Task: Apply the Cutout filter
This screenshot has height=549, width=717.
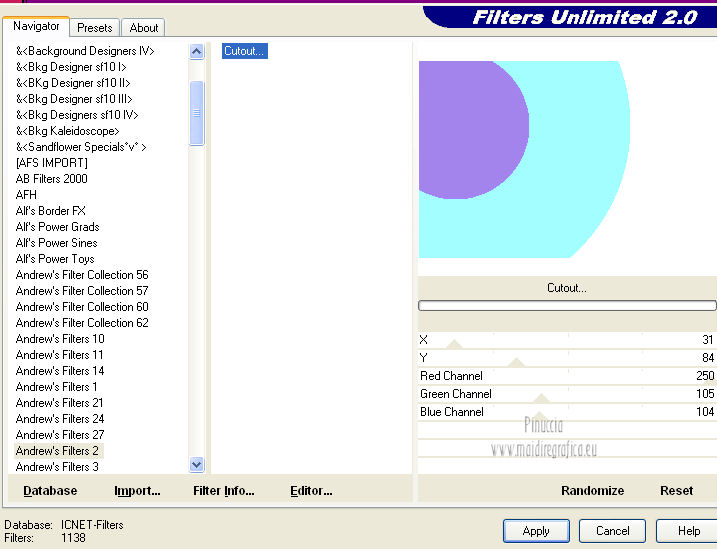Action: (x=536, y=531)
